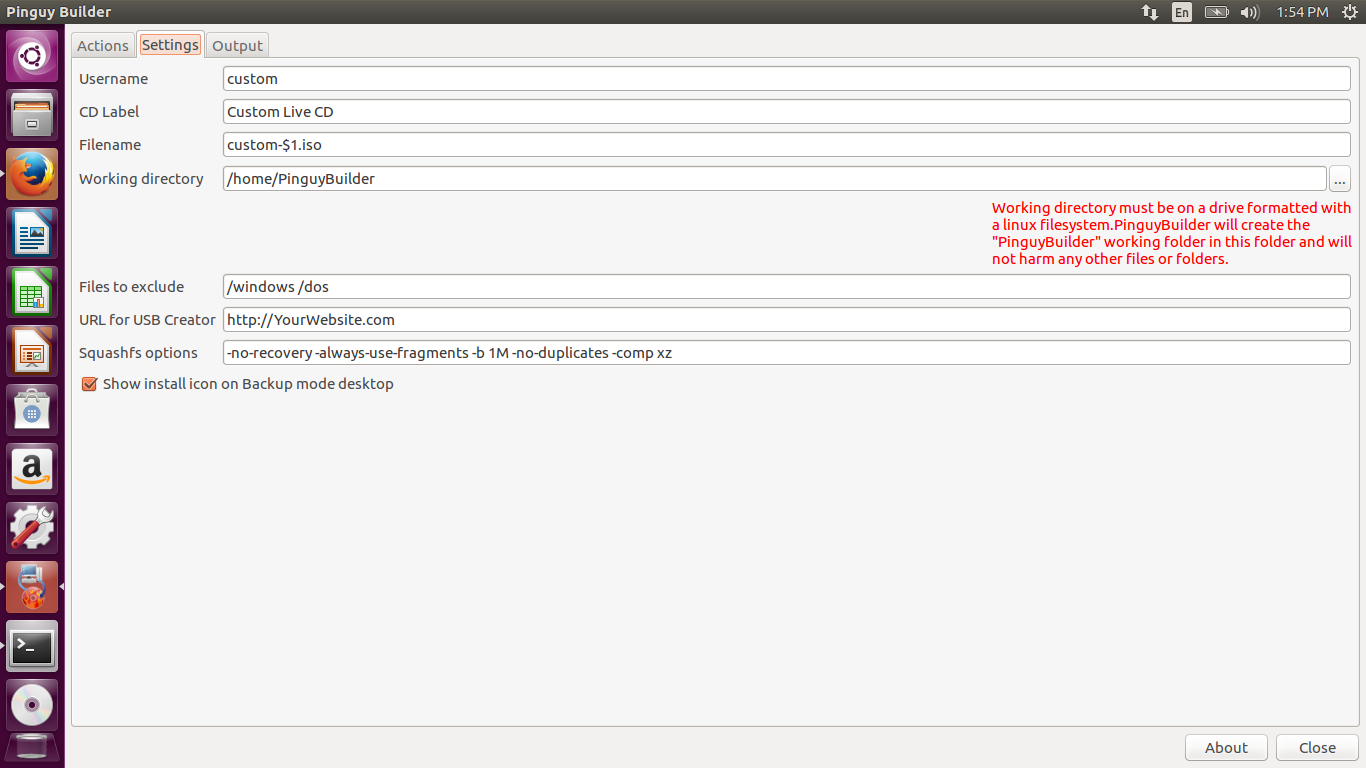Screen dimensions: 1366x768
Task: Open LibreOffice Impress presentation icon
Action: tap(32, 351)
